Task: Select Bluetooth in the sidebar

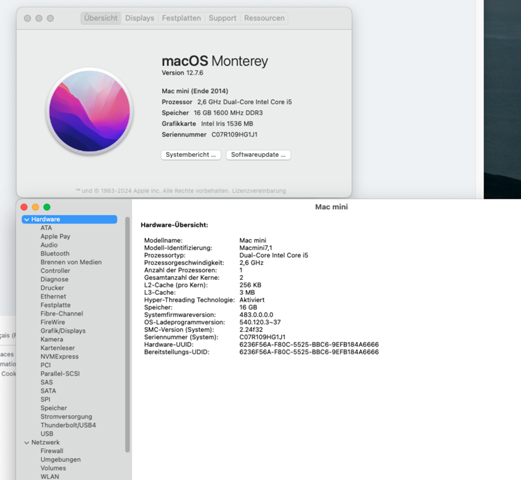Action: (x=55, y=254)
